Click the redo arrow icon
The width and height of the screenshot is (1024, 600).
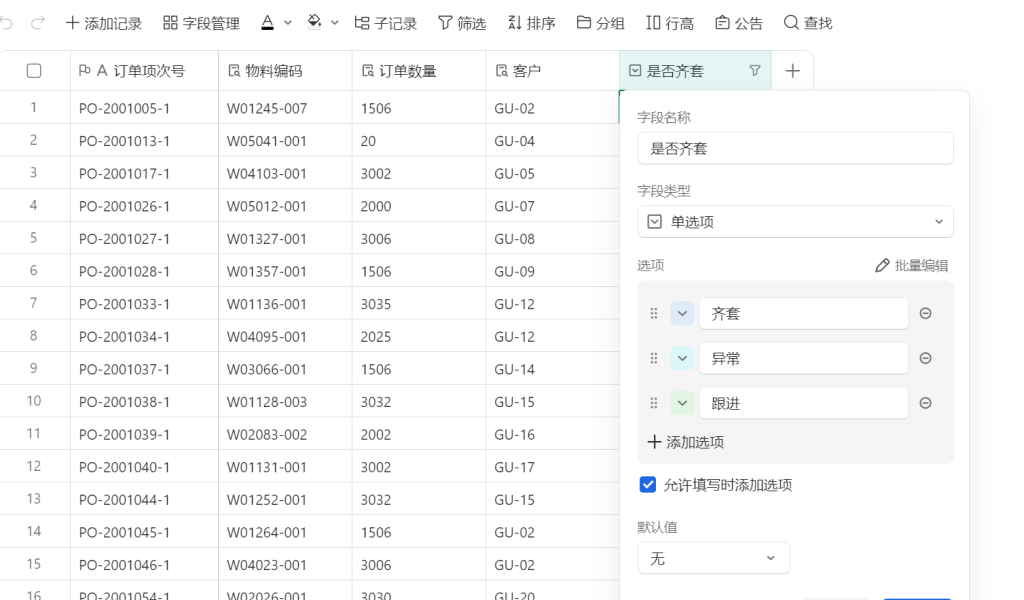click(38, 24)
